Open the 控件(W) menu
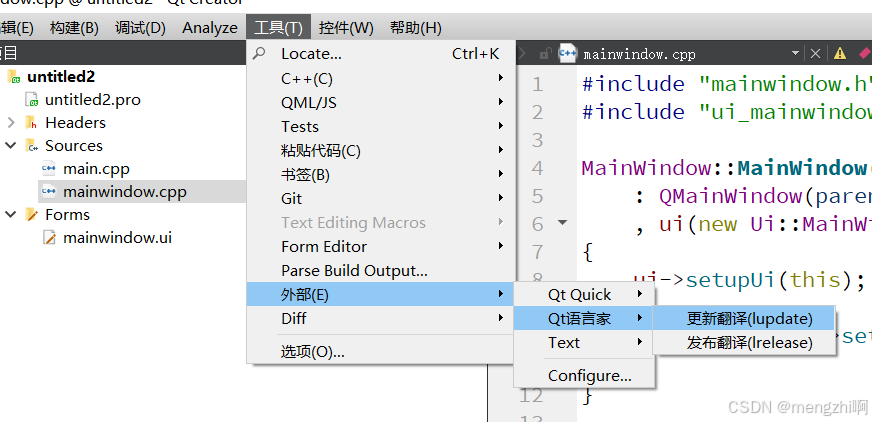This screenshot has width=872, height=422. pyautogui.click(x=346, y=27)
